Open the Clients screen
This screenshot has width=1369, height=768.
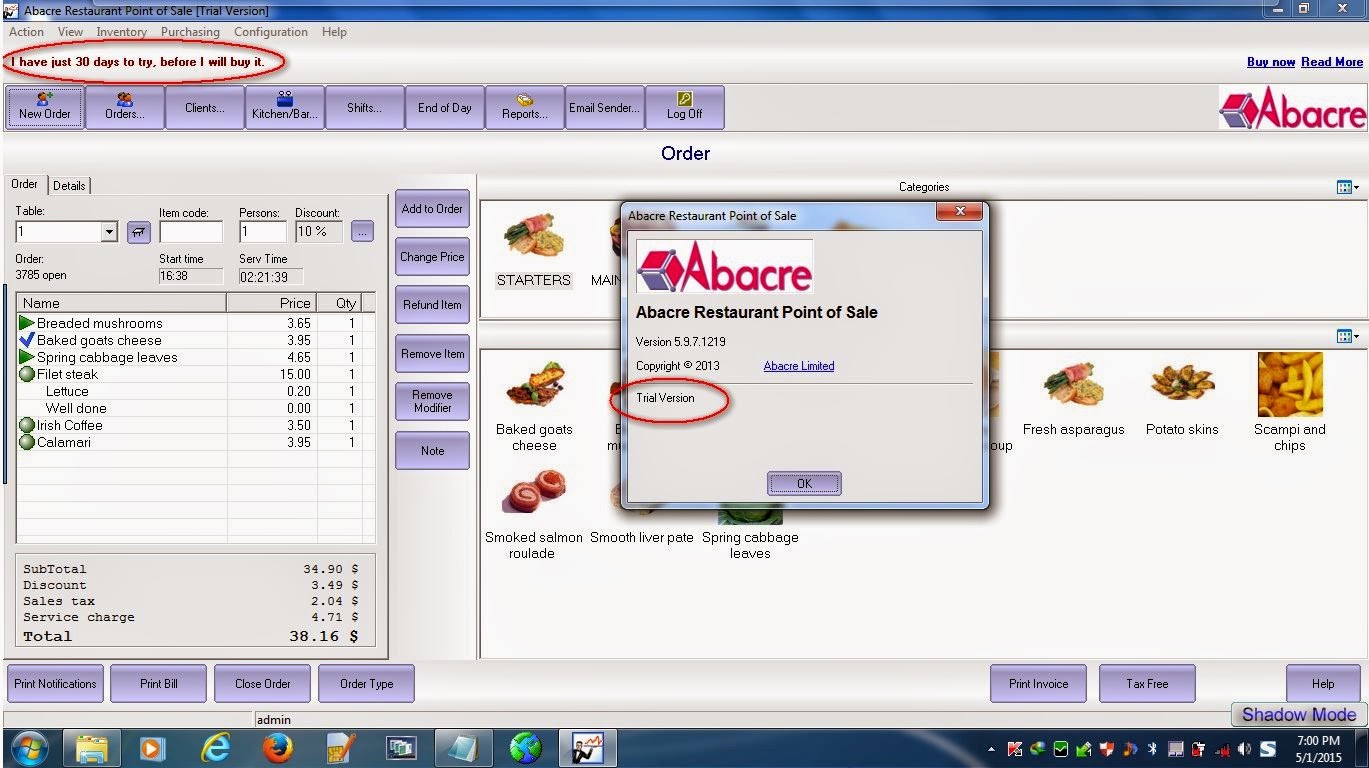point(204,107)
